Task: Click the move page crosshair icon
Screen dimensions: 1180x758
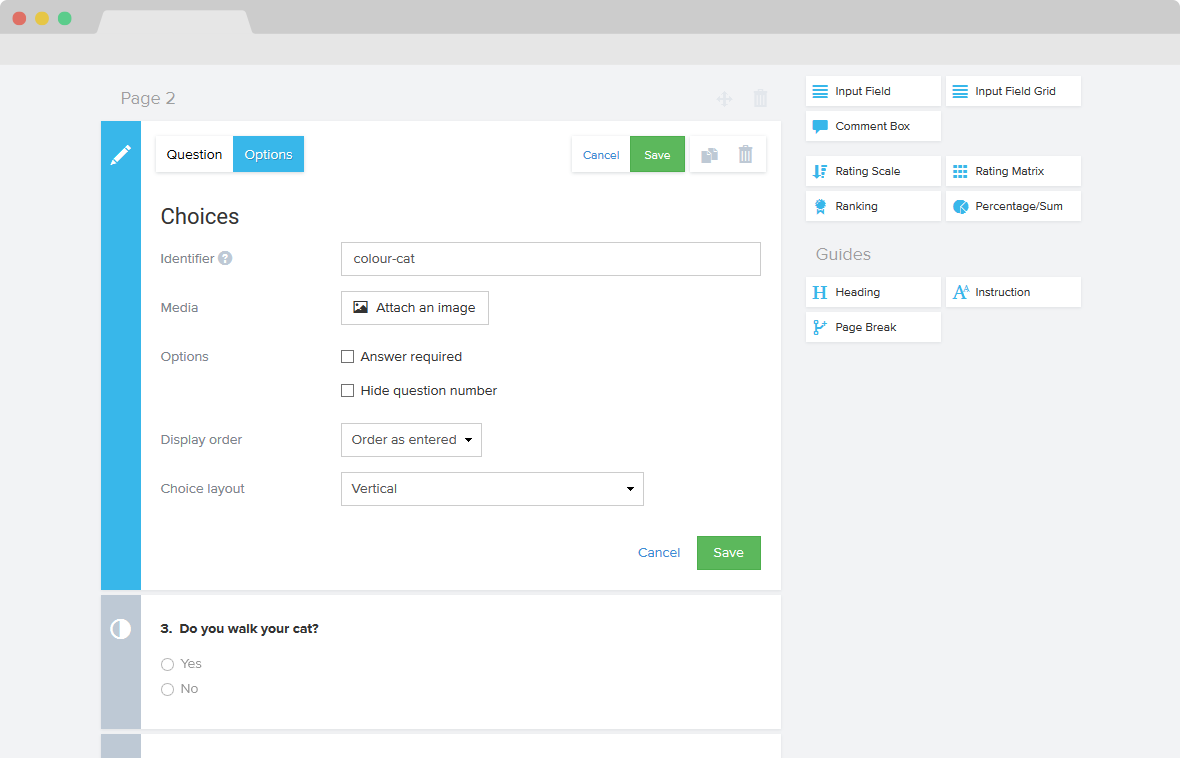Action: [x=724, y=99]
